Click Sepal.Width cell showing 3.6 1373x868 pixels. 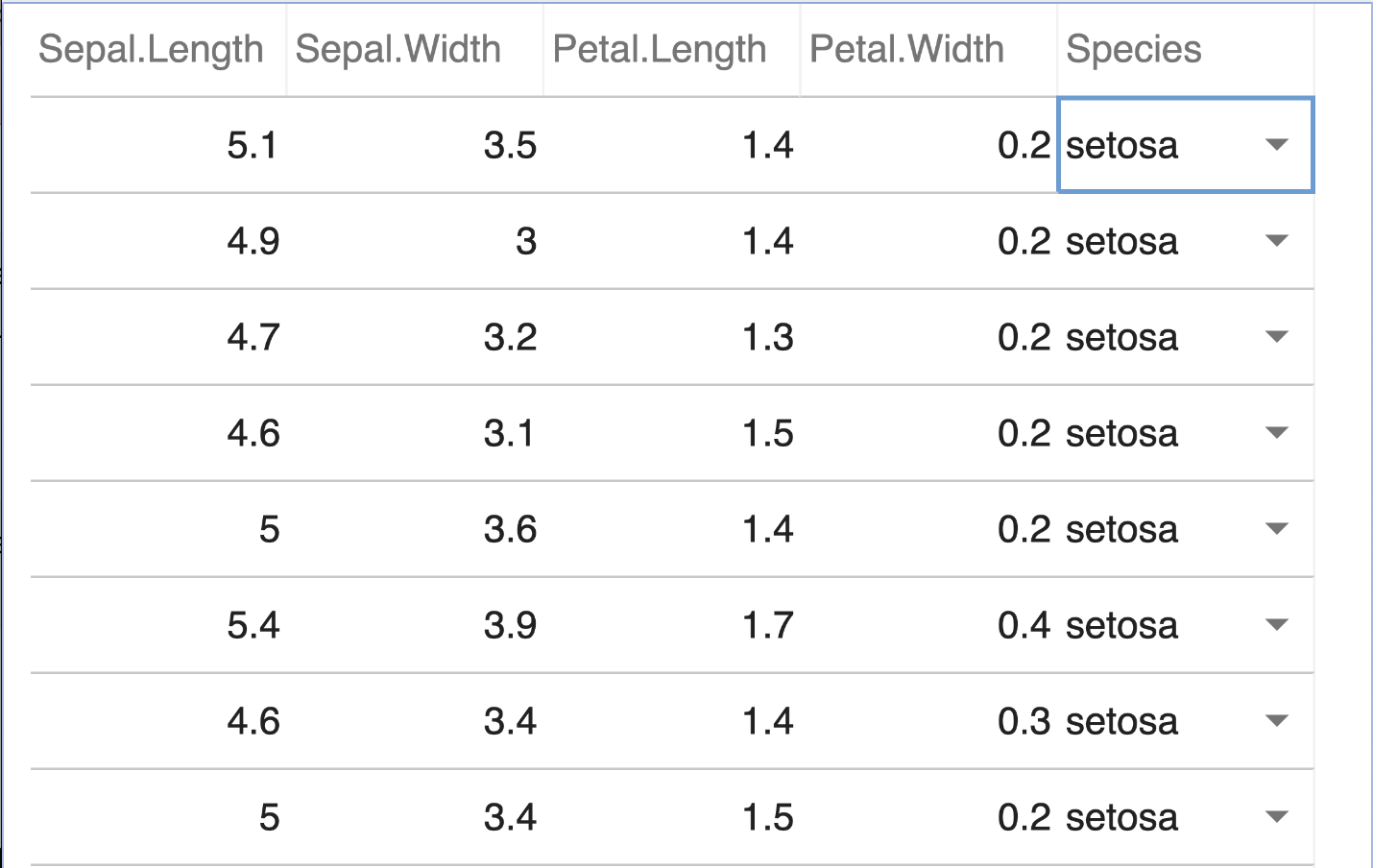510,529
